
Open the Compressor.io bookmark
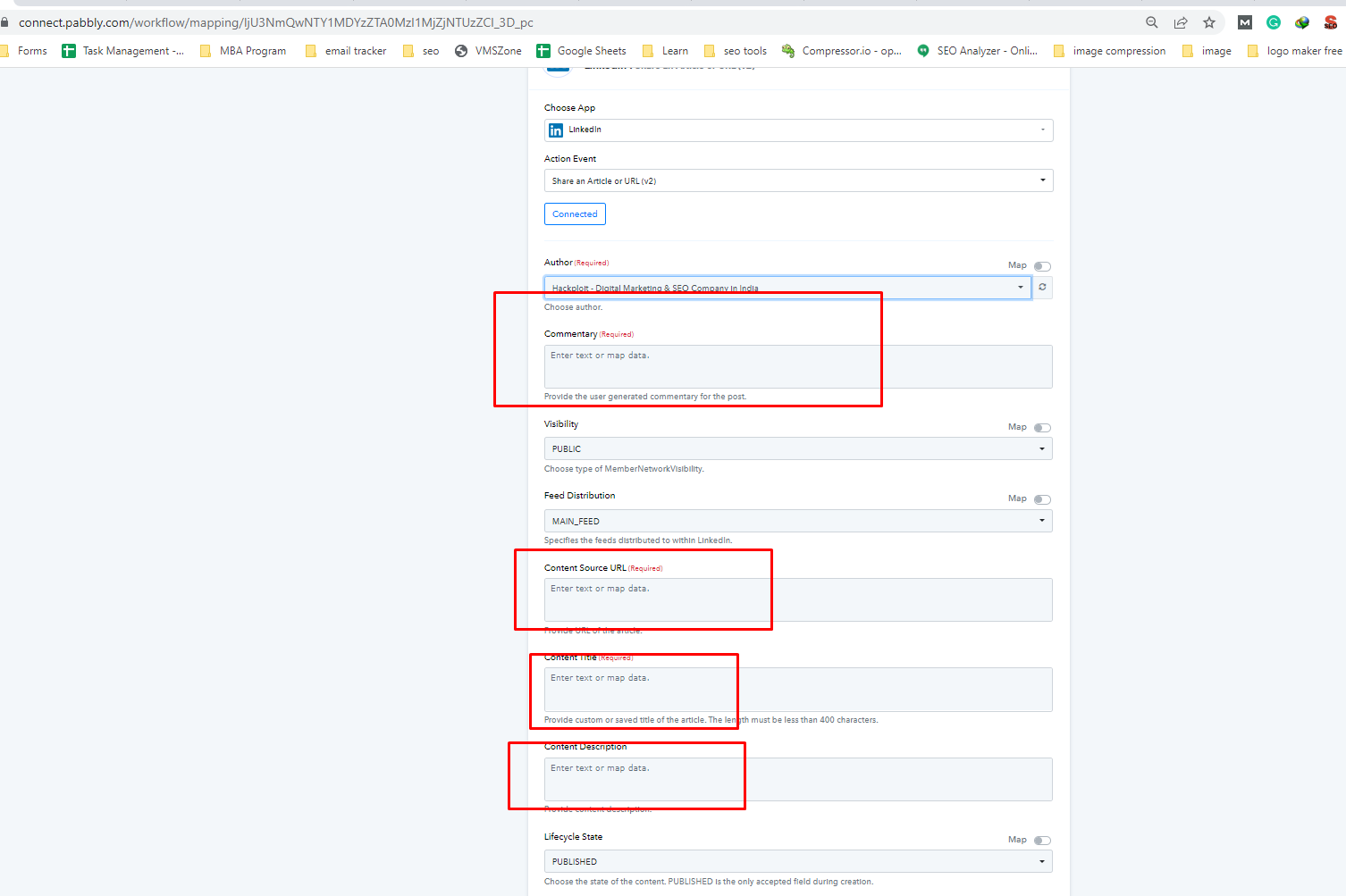tap(841, 51)
